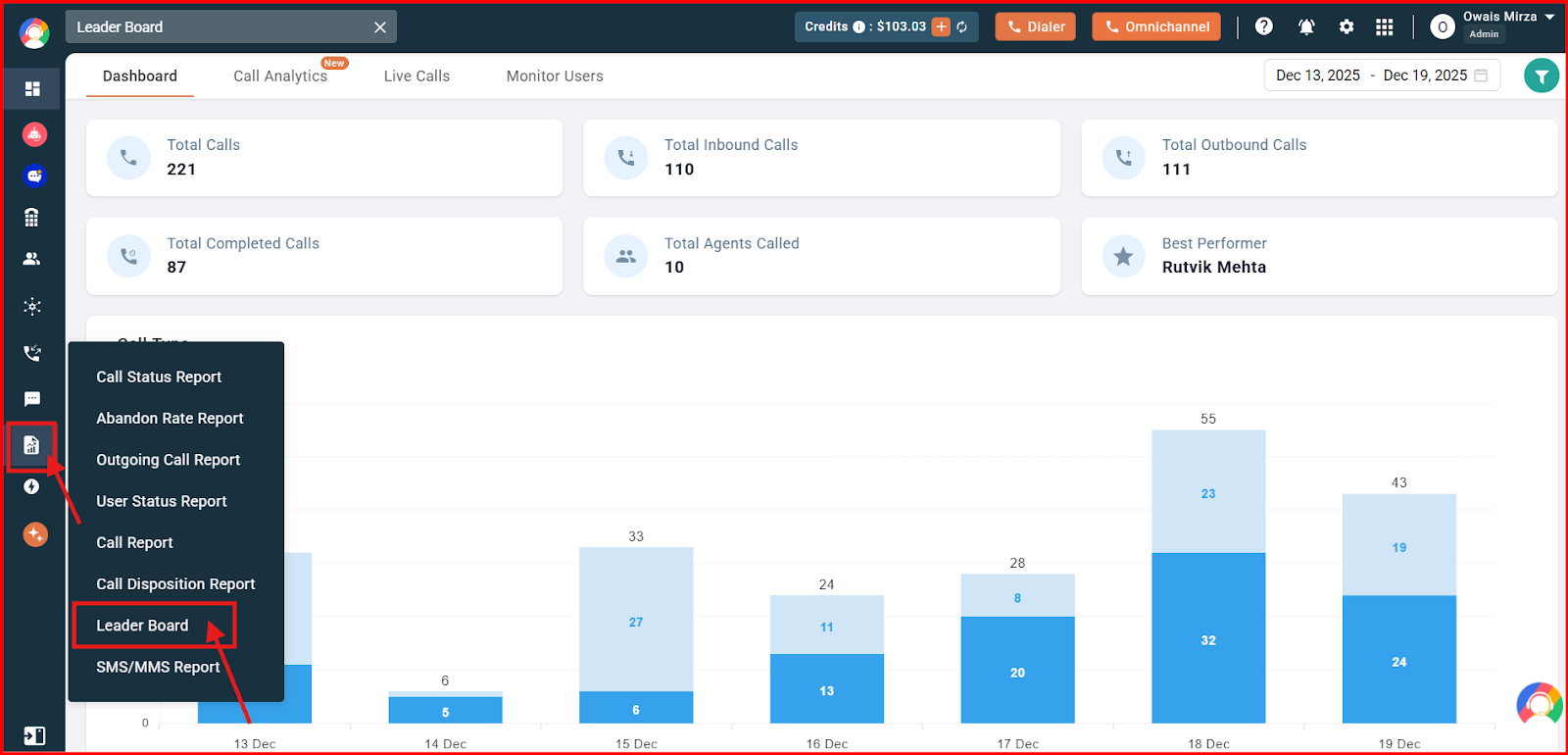Click the Total Inbound Calls card

point(821,158)
